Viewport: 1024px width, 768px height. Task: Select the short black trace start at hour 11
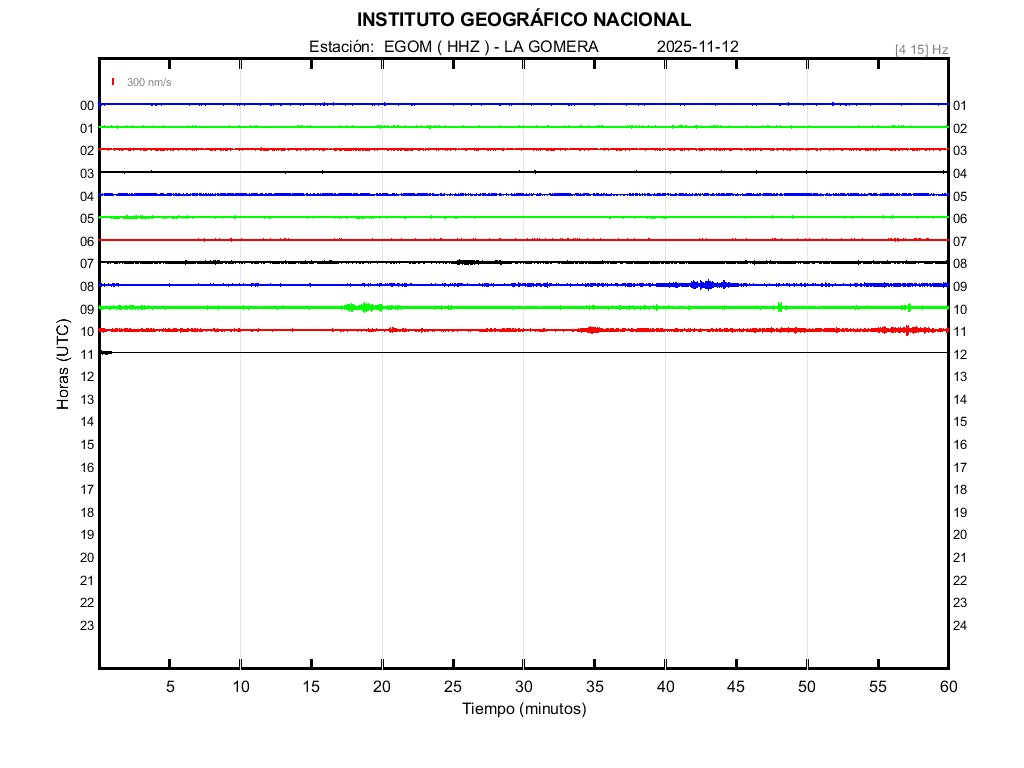tap(105, 352)
